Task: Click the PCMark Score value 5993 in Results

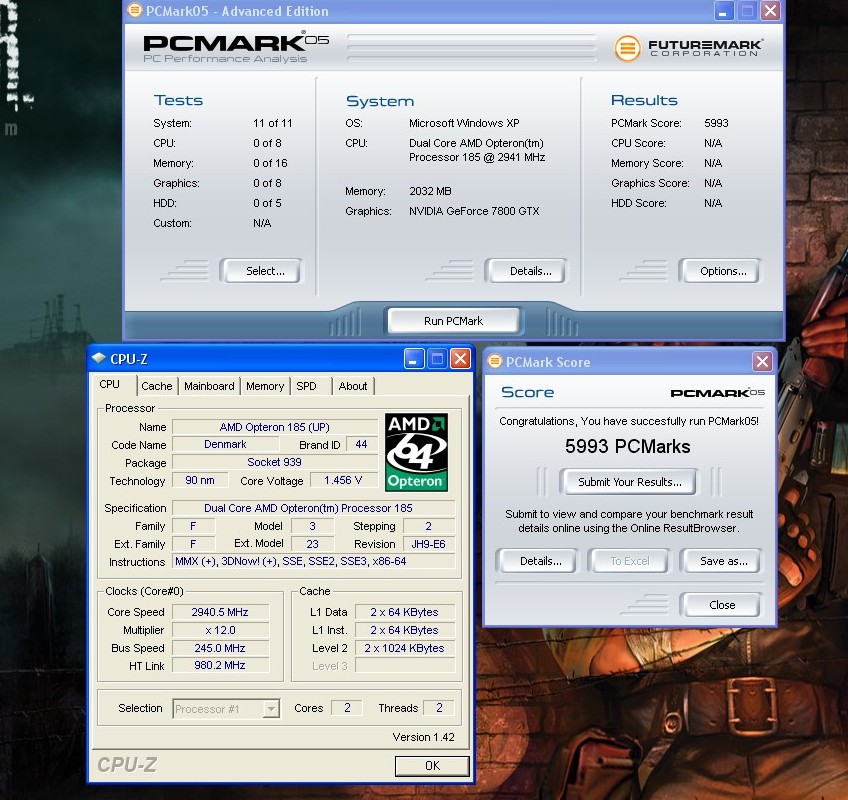Action: click(x=716, y=123)
